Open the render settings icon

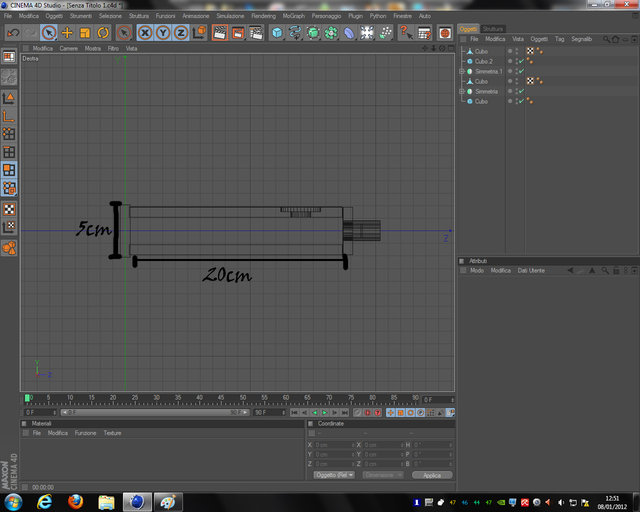(x=256, y=33)
